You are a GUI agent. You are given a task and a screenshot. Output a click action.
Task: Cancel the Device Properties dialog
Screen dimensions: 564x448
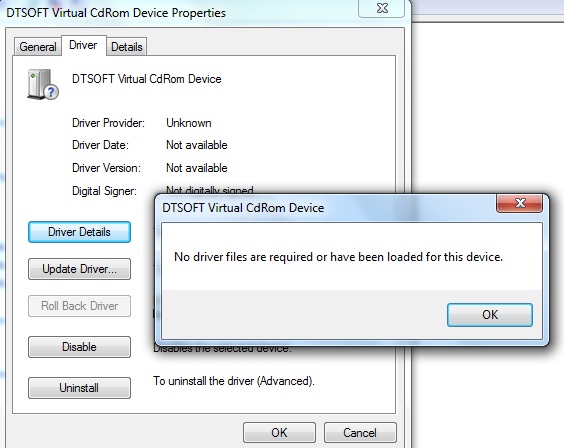[360, 433]
